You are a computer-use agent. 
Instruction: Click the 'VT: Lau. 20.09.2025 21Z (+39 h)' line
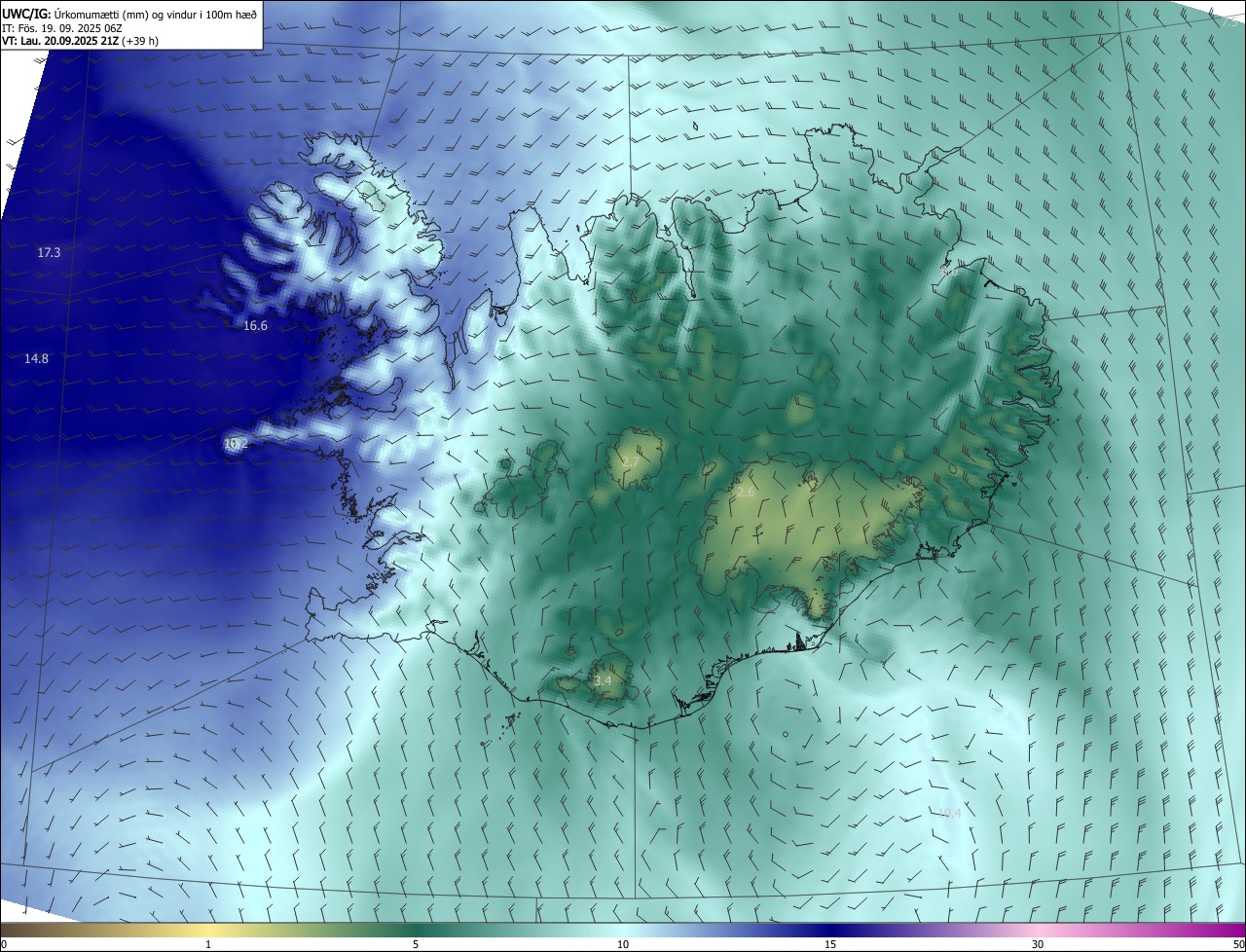pos(78,42)
